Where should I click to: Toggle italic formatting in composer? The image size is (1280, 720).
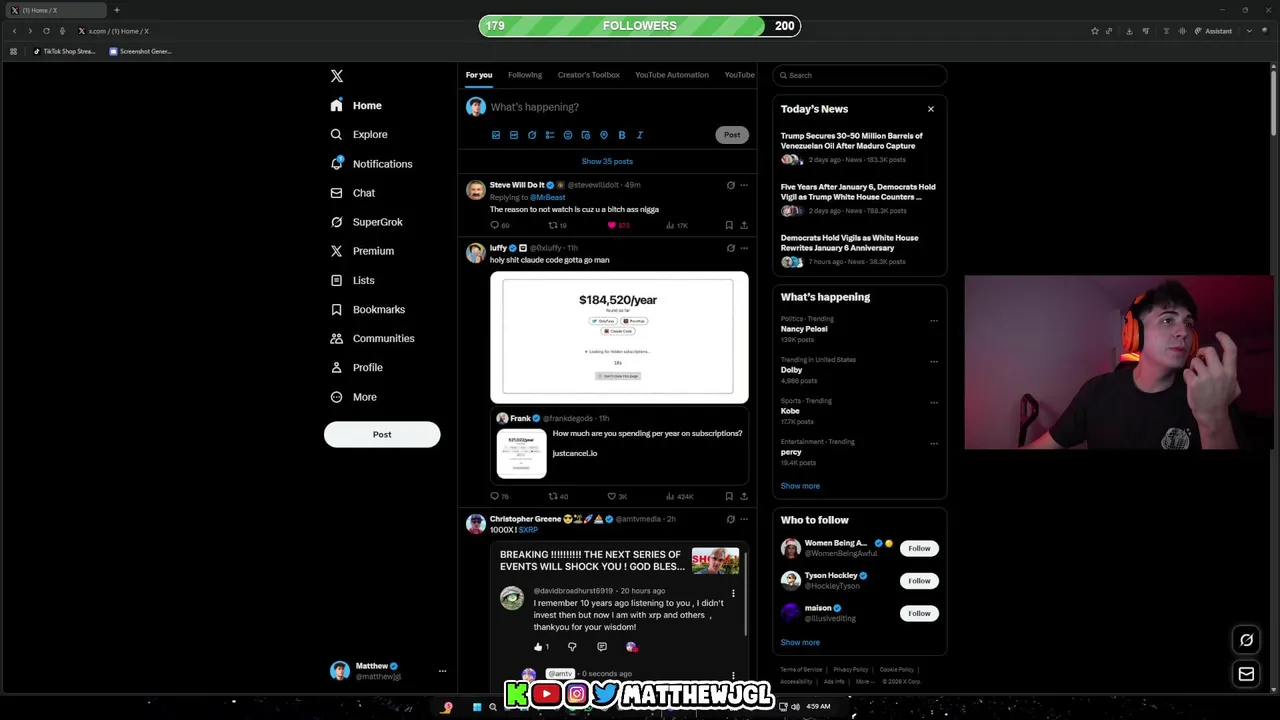[x=640, y=135]
